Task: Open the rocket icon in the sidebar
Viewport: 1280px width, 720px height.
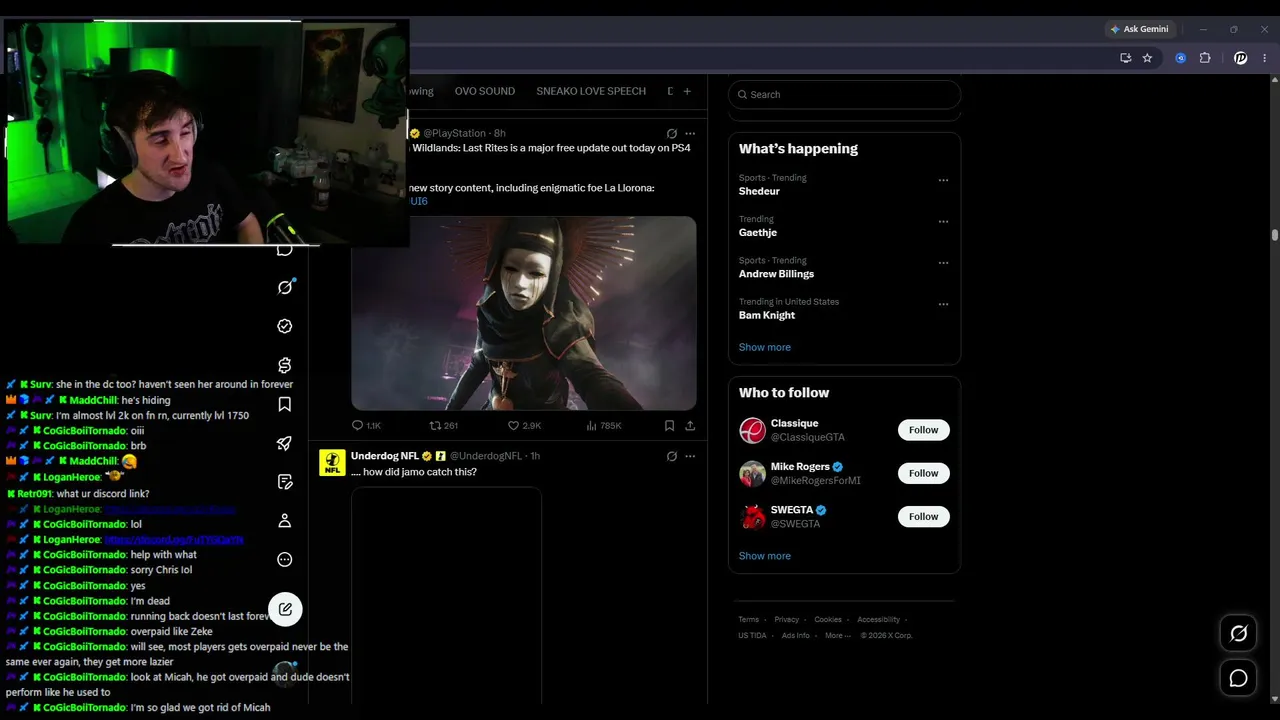Action: point(285,443)
